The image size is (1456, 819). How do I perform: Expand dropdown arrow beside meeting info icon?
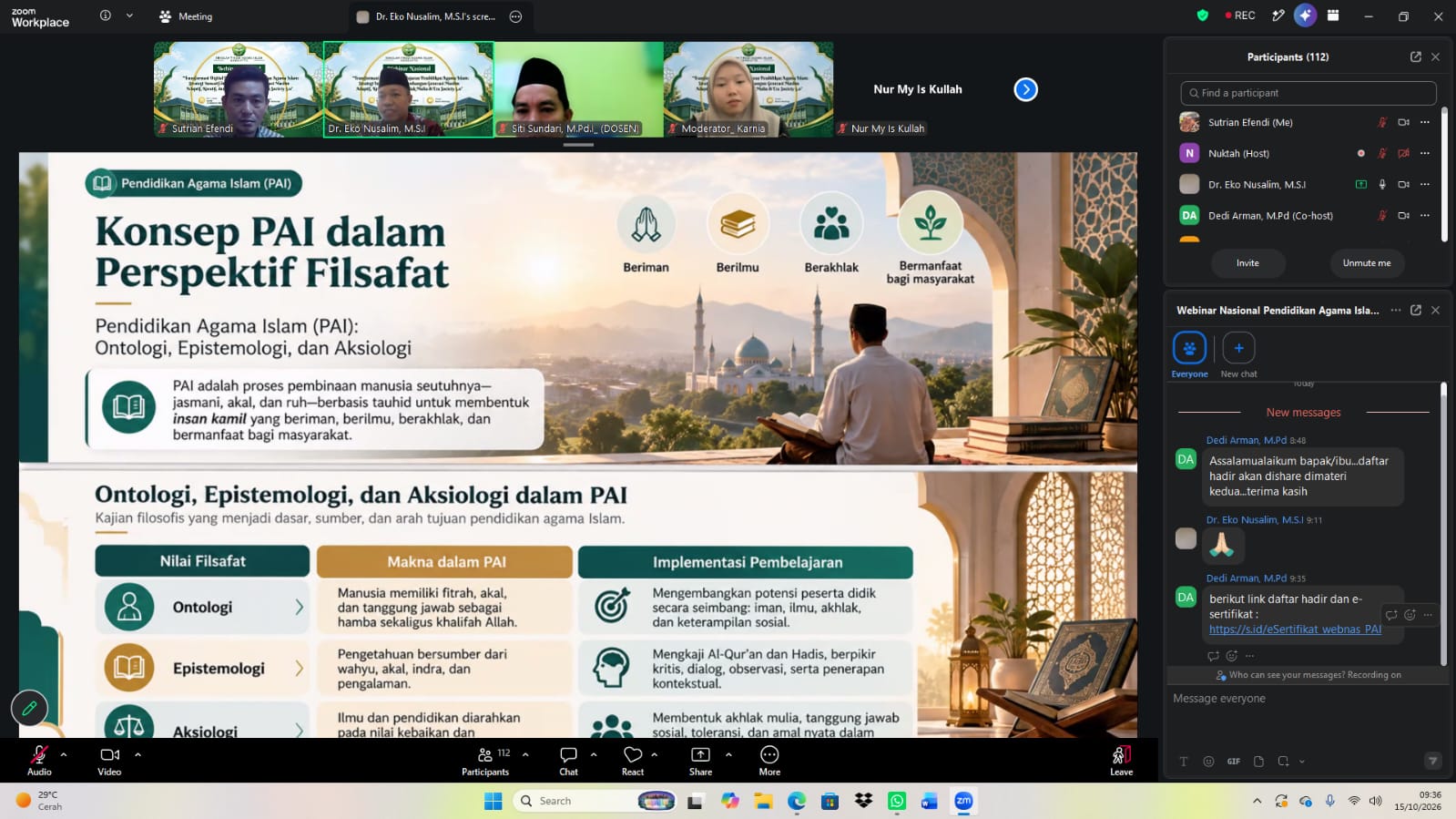[129, 15]
